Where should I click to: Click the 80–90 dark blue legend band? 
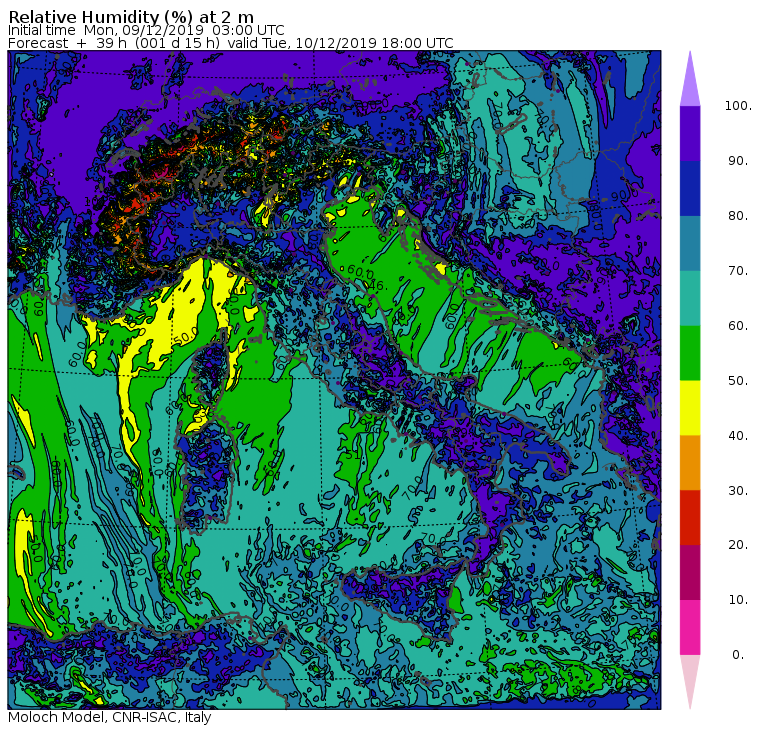tap(690, 188)
